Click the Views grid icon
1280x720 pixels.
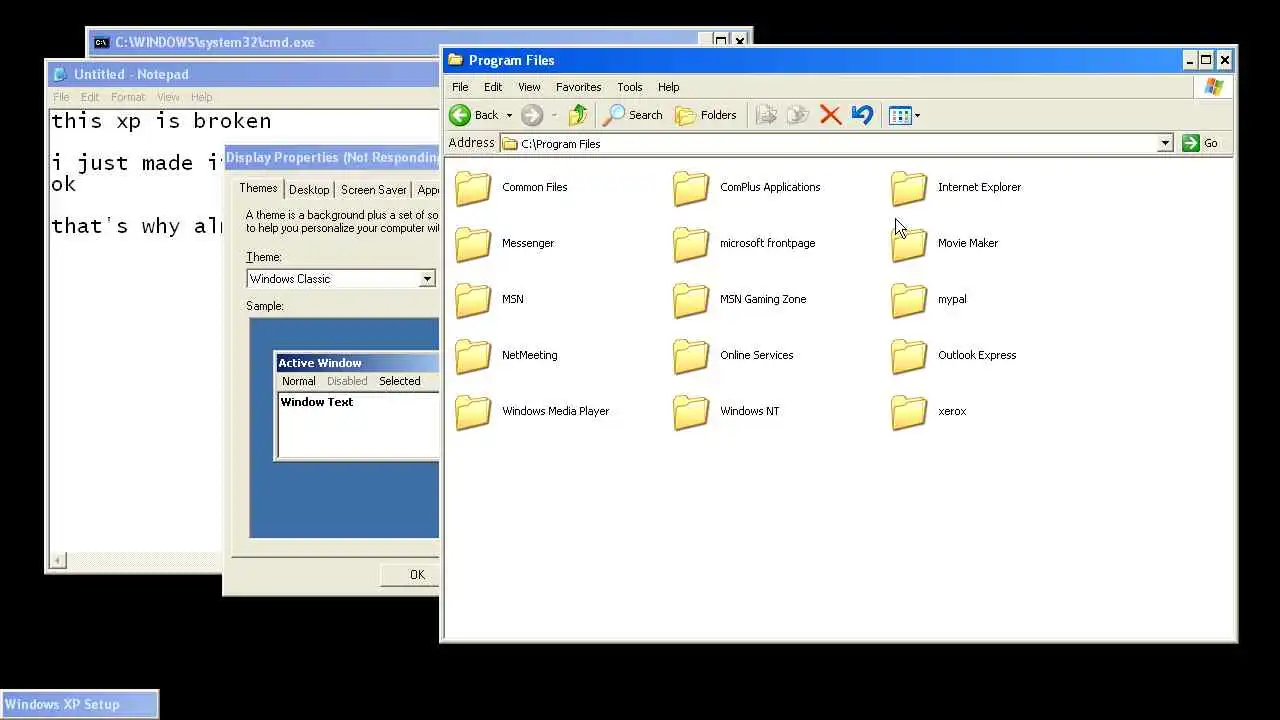coord(900,115)
